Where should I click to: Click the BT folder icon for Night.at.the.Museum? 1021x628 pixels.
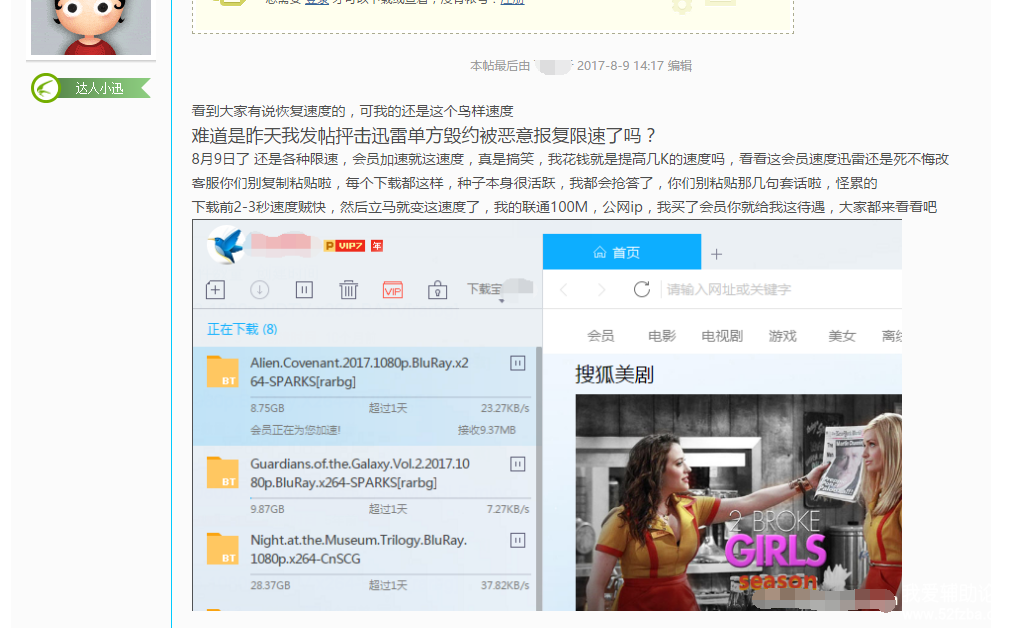click(x=223, y=549)
